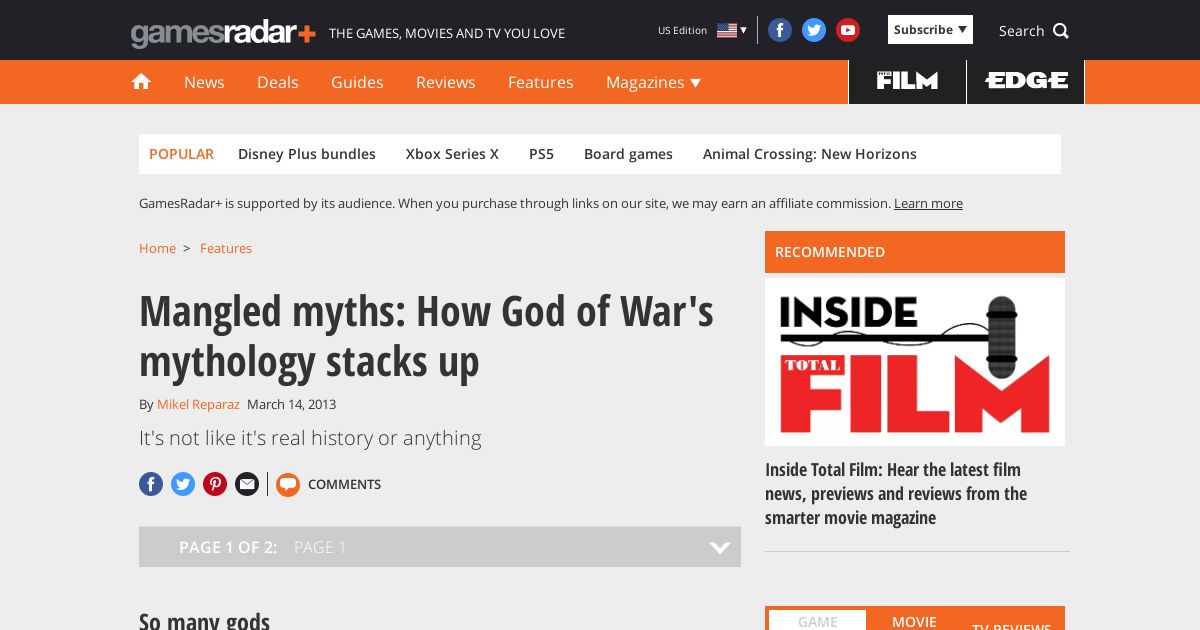
Task: Open the Features section
Action: coord(541,82)
